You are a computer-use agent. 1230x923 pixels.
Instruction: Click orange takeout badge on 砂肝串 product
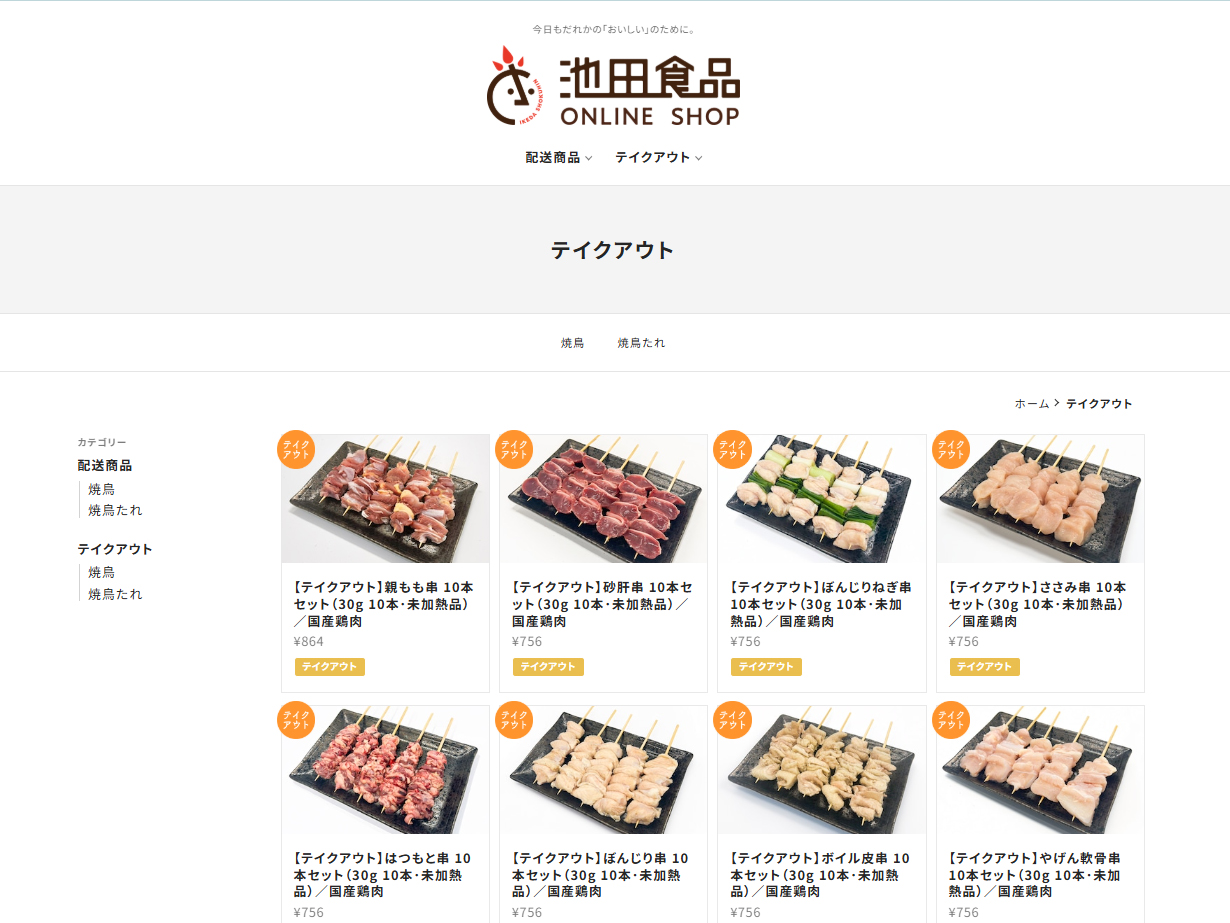pyautogui.click(x=514, y=449)
